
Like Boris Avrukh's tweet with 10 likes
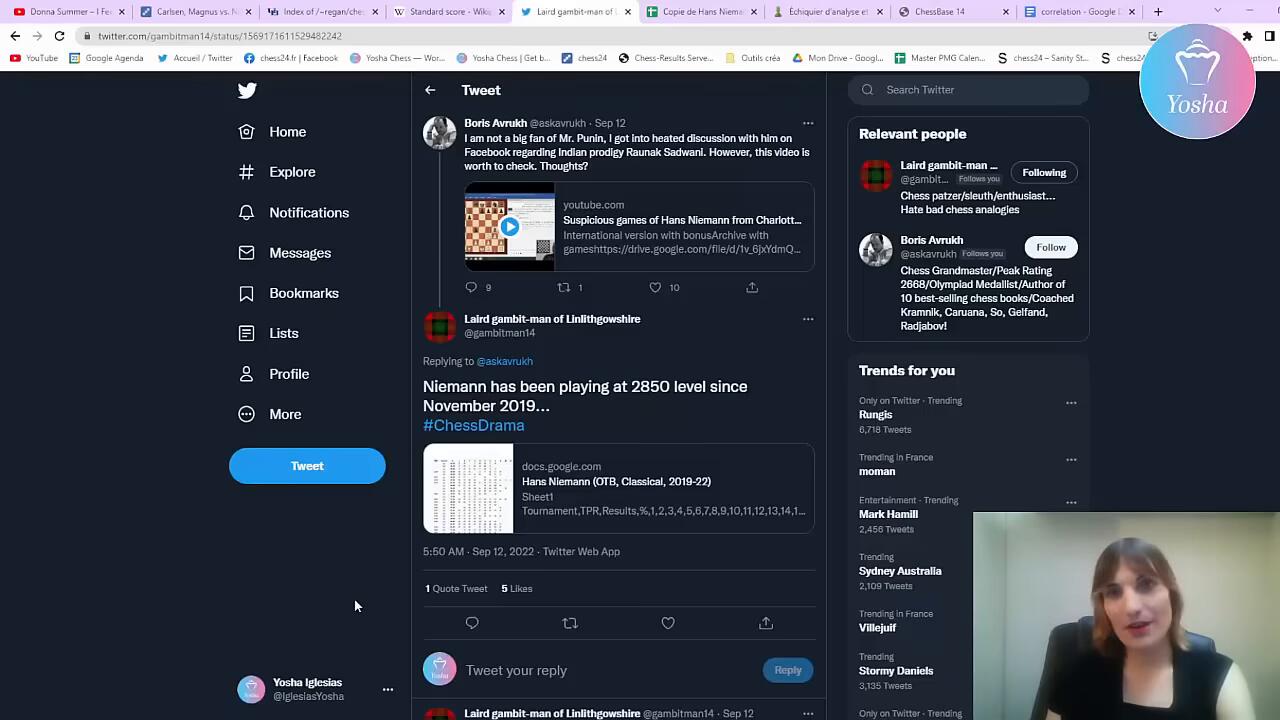click(x=656, y=287)
